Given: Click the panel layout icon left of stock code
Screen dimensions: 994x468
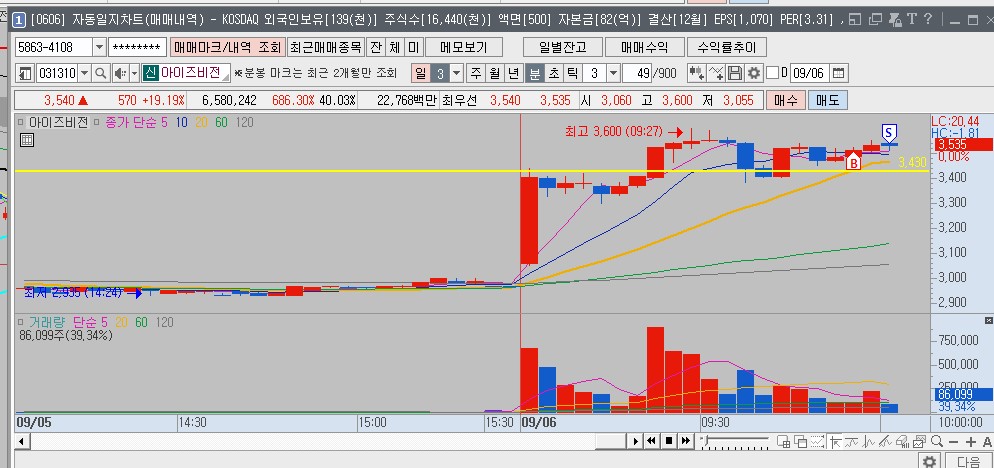Looking at the screenshot, I should 25,74.
